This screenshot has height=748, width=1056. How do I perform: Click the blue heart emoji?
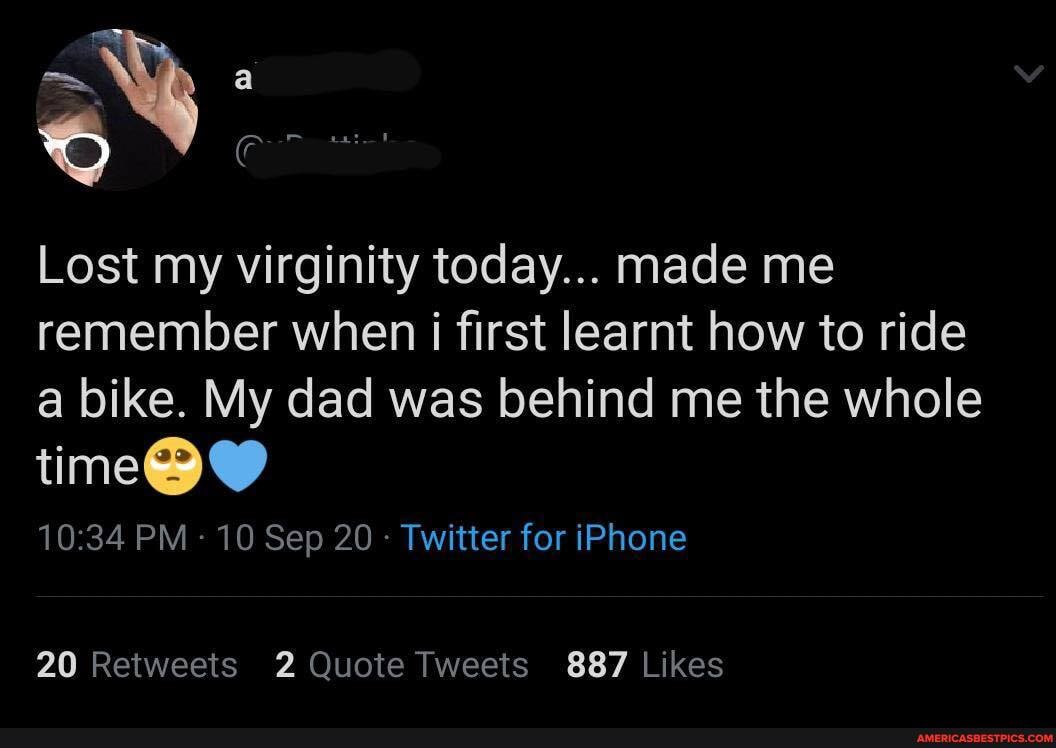point(239,466)
